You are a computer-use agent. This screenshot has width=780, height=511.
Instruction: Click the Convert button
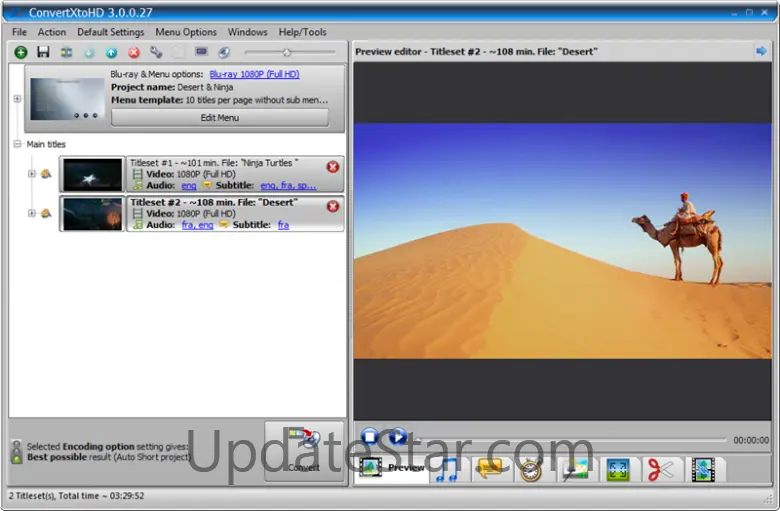(304, 451)
